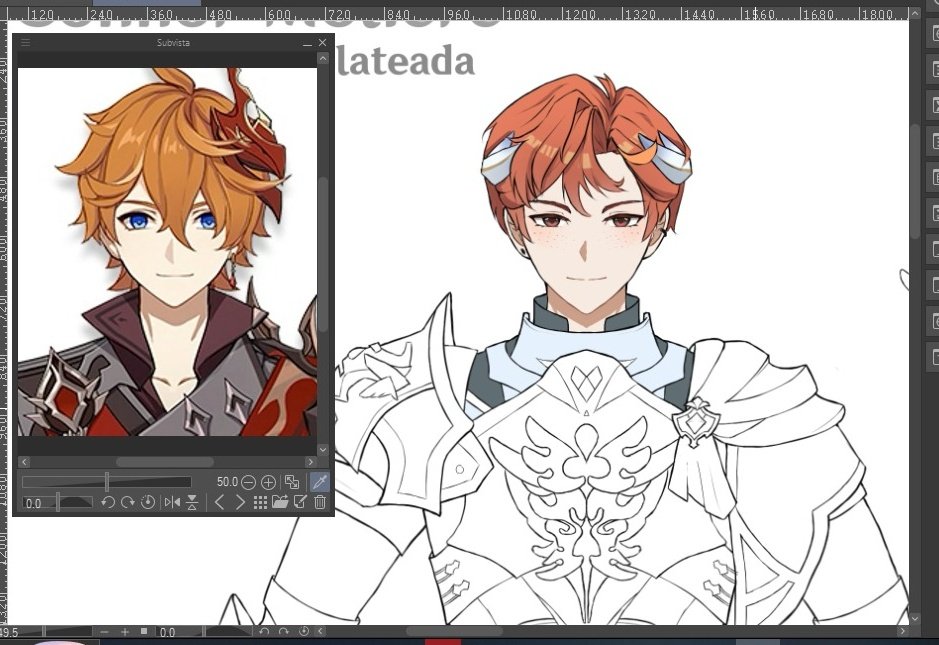Screen dimensions: 939x645
Task: Click the Subvista rotation slider handle
Action: [57, 502]
